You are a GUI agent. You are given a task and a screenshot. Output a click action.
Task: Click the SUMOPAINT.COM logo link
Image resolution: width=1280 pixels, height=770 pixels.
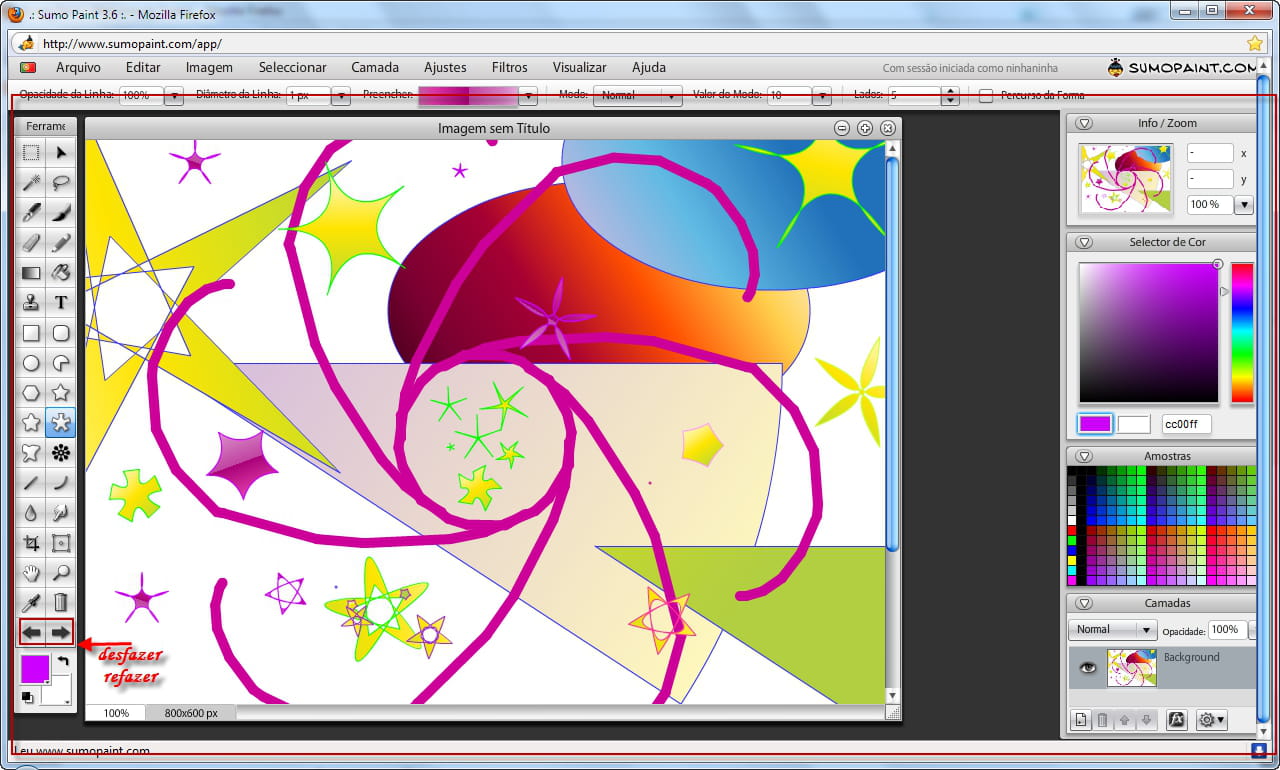(x=1180, y=67)
